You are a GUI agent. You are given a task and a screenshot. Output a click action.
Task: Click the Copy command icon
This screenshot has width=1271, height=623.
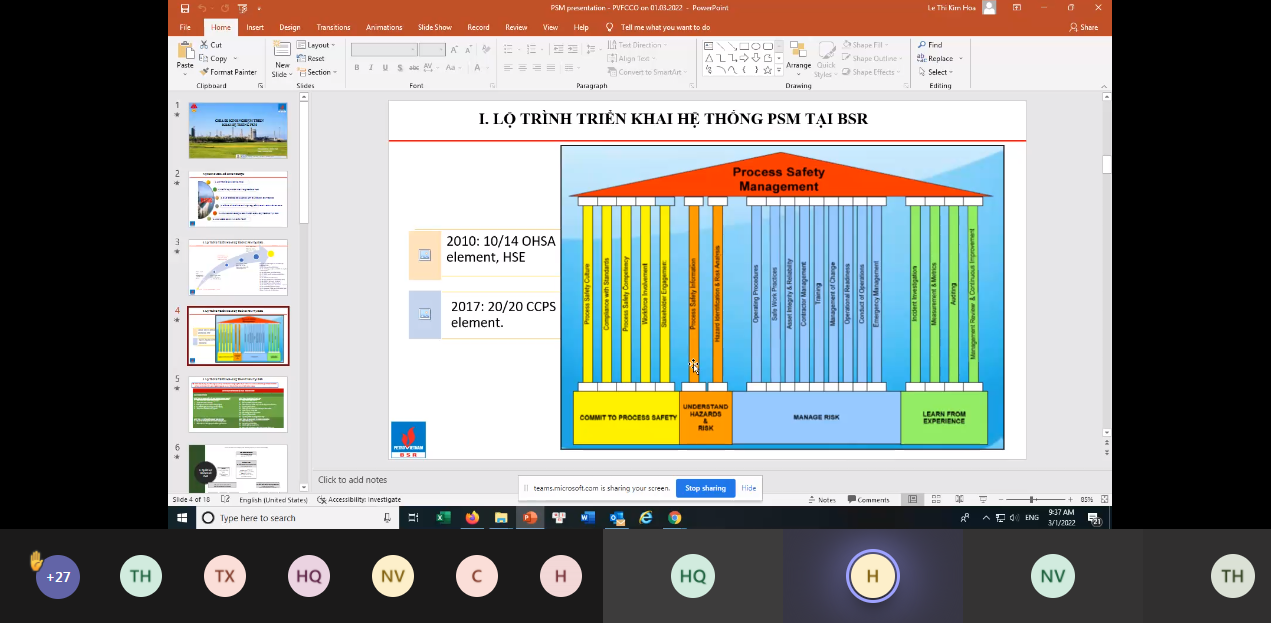204,58
